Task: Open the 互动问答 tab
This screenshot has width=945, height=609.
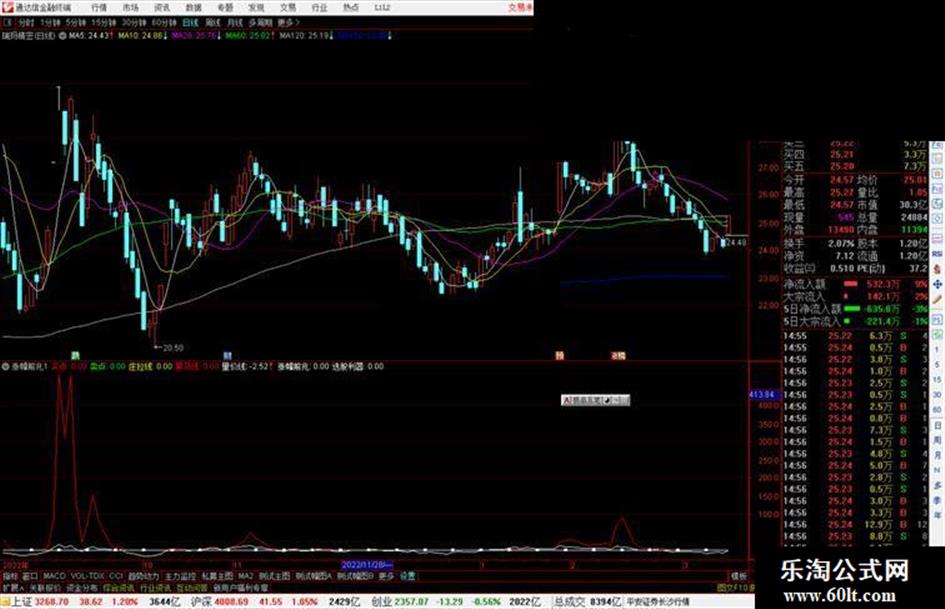Action: [x=192, y=587]
